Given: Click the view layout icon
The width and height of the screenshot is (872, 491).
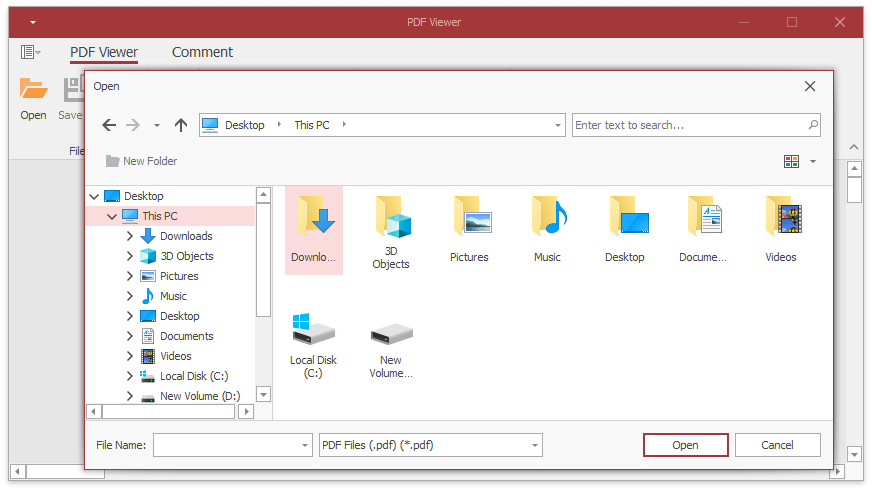Looking at the screenshot, I should (791, 161).
